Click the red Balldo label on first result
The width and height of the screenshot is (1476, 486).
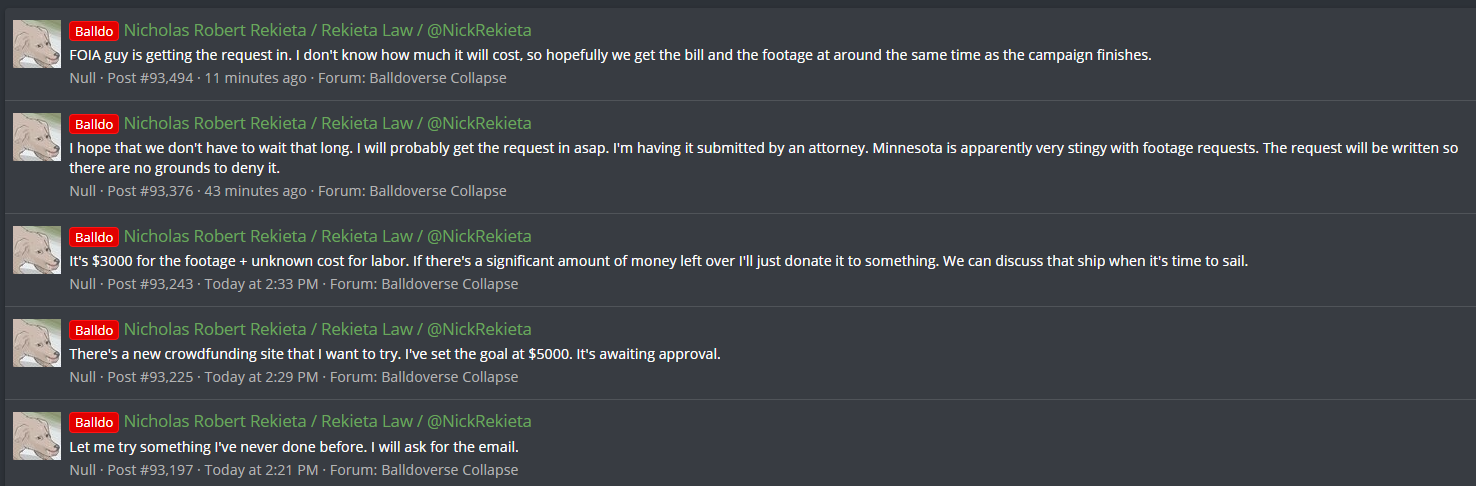(94, 31)
